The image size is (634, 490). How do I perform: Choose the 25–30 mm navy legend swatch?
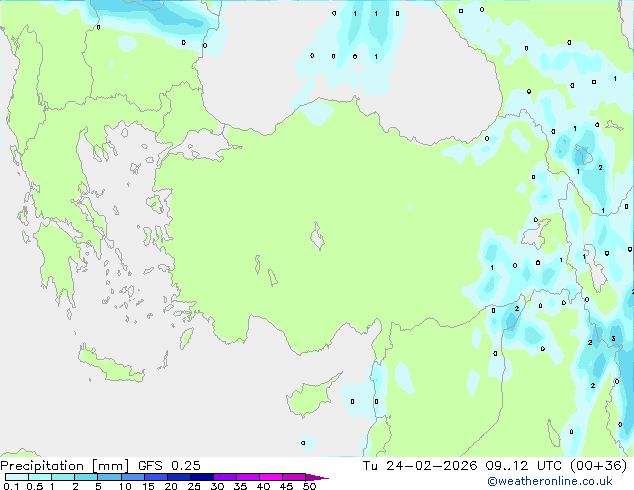202,477
